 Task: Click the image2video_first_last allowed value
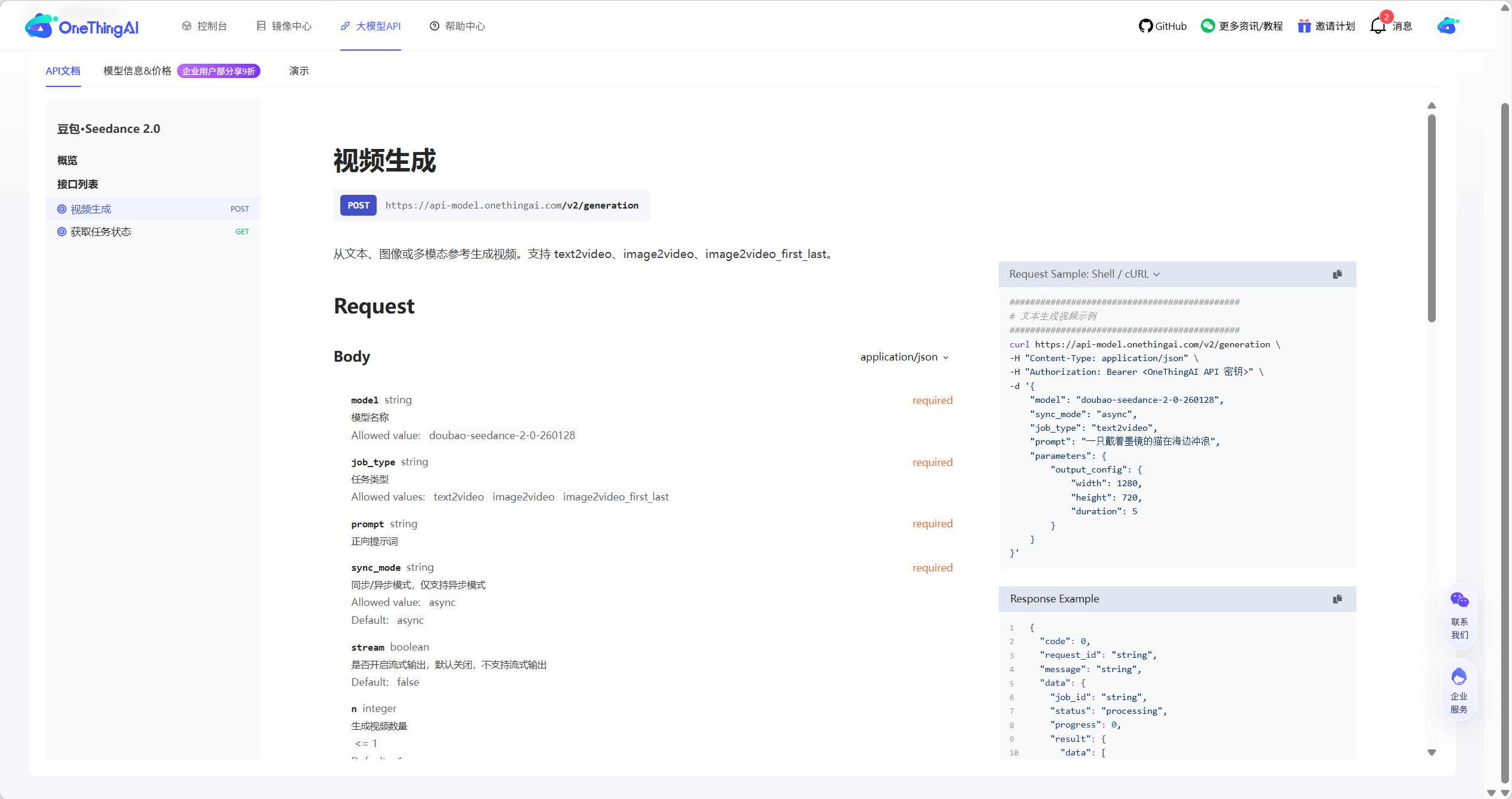[616, 497]
